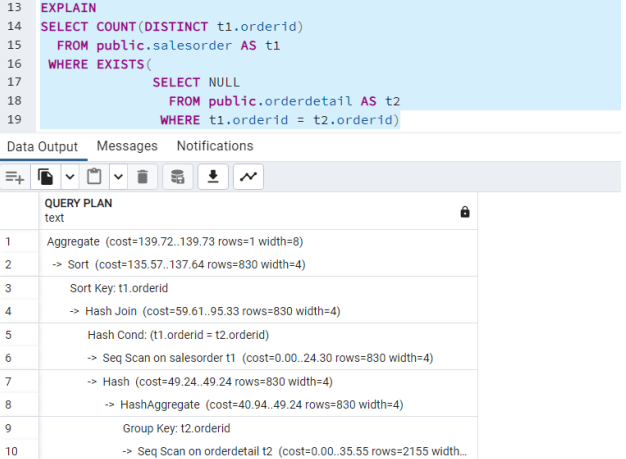
Task: Click the Download results icon
Action: pos(213,177)
